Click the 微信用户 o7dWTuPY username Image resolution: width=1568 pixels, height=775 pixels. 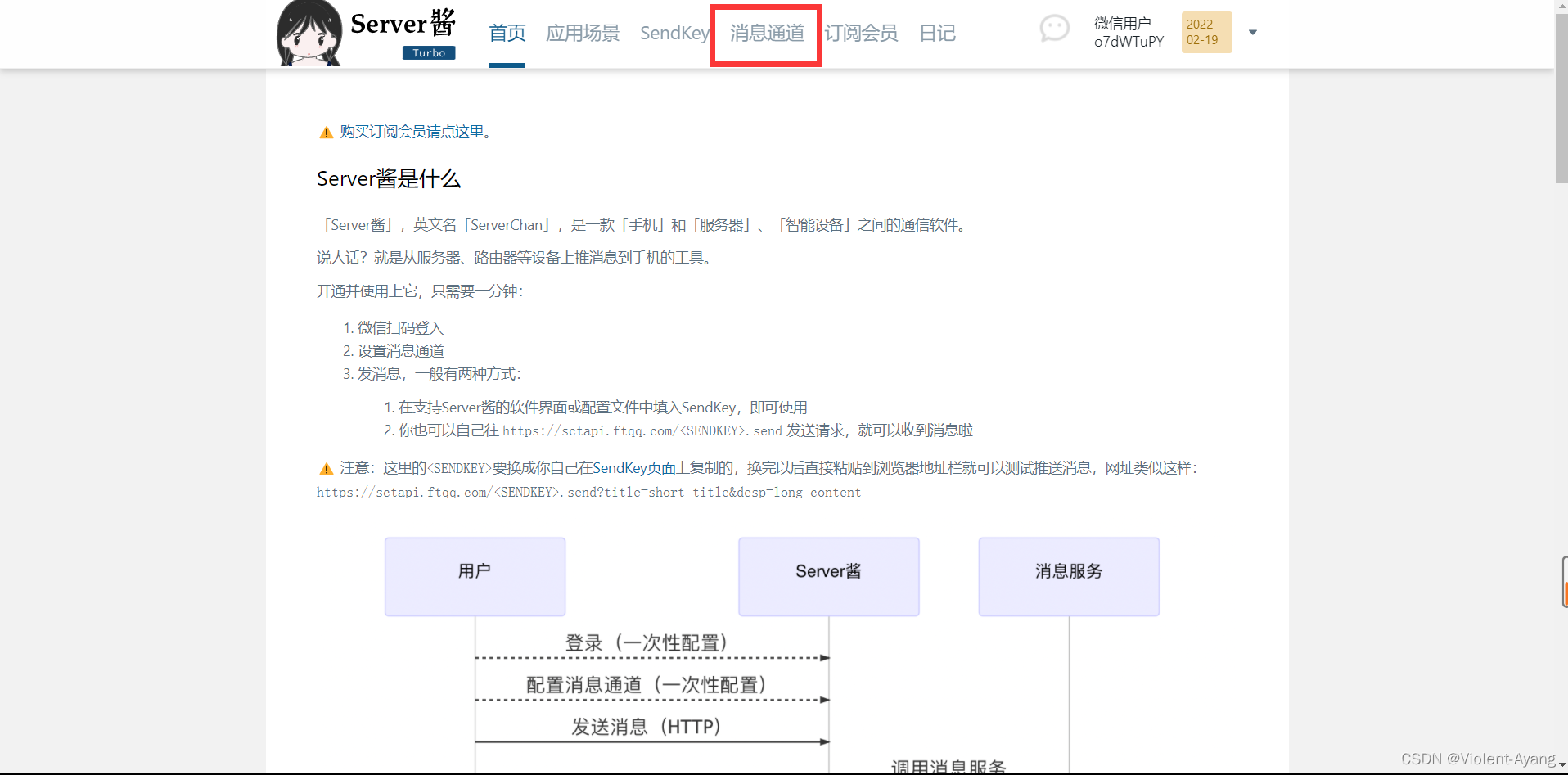pos(1129,33)
